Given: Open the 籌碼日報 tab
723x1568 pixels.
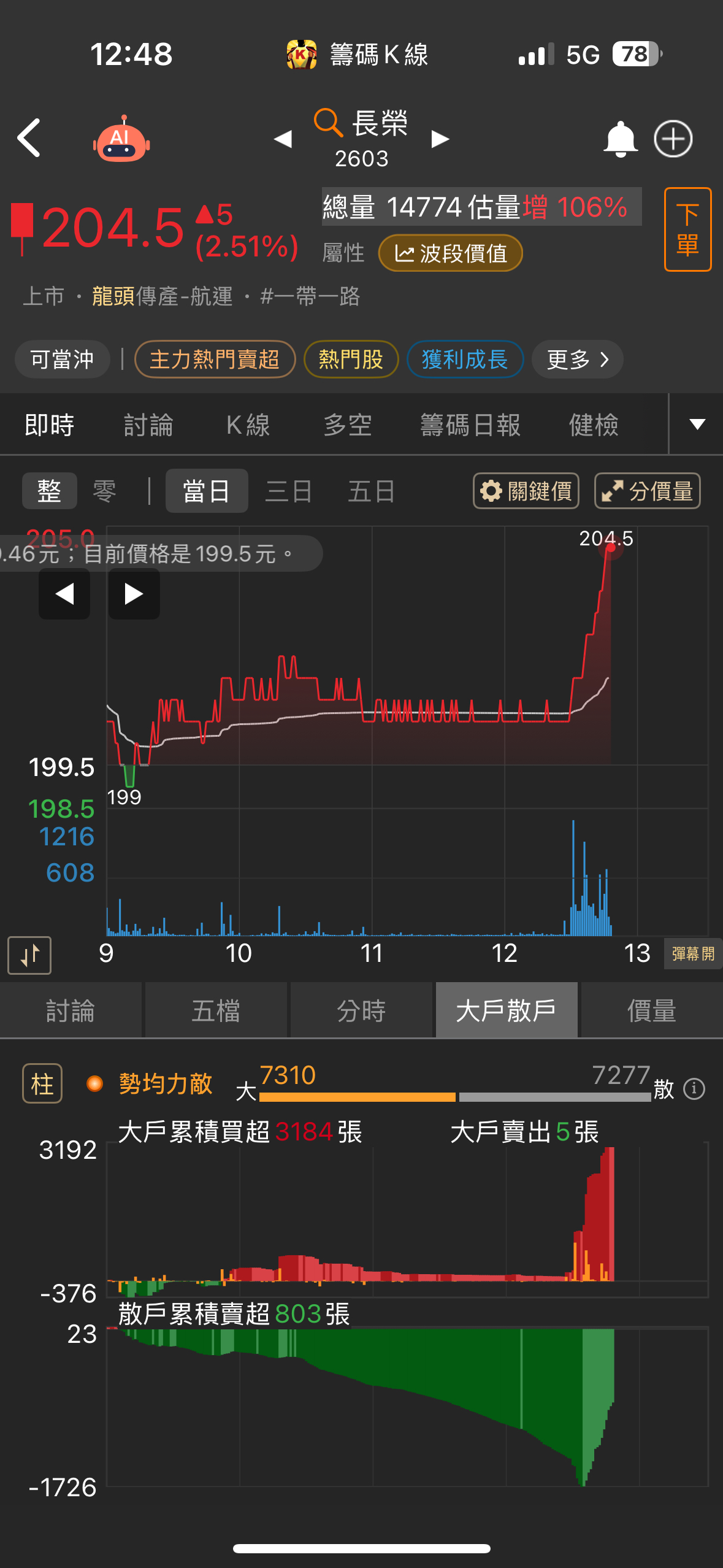Looking at the screenshot, I should pos(470,425).
